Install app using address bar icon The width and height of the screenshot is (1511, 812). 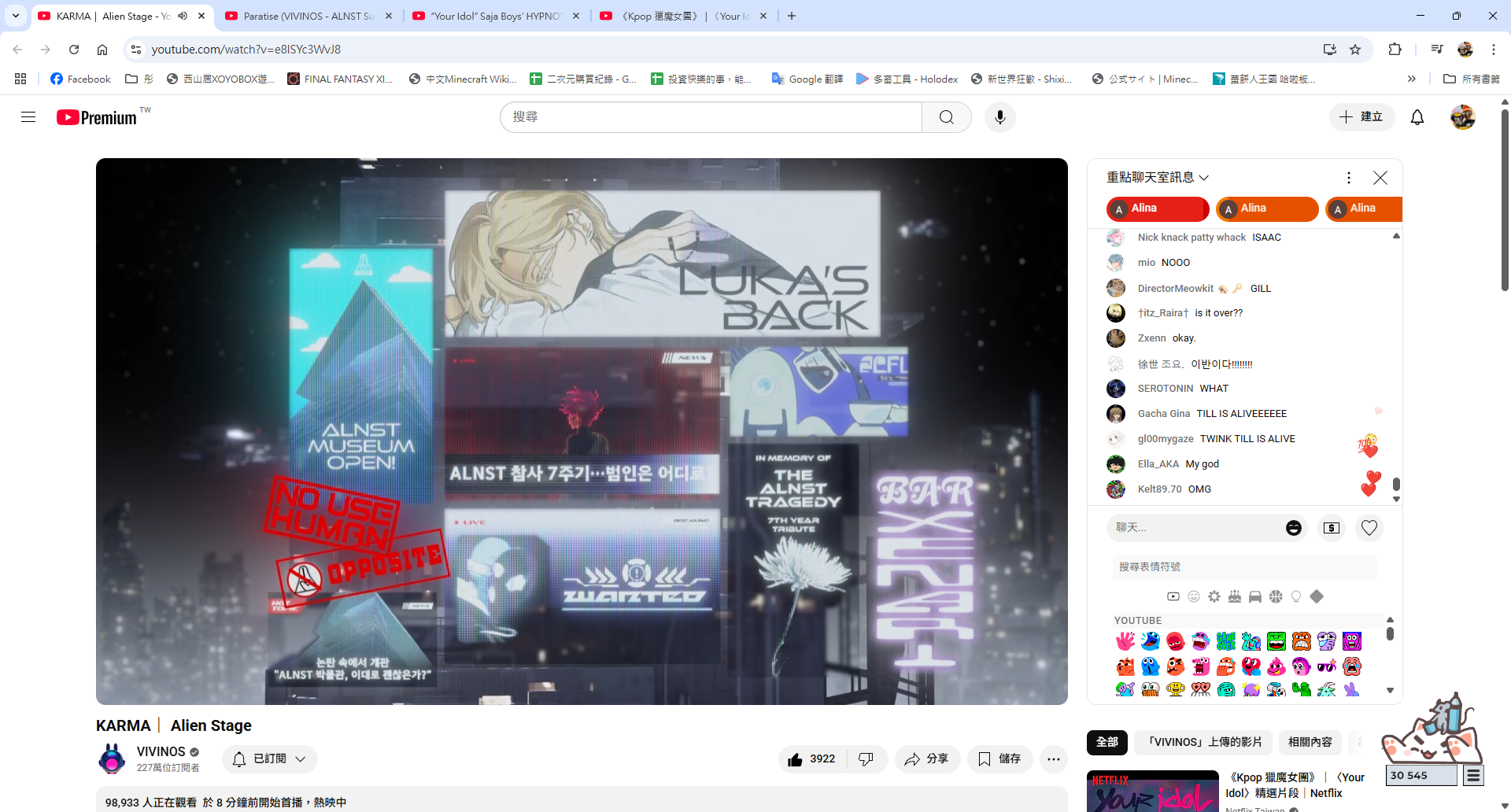(1330, 50)
